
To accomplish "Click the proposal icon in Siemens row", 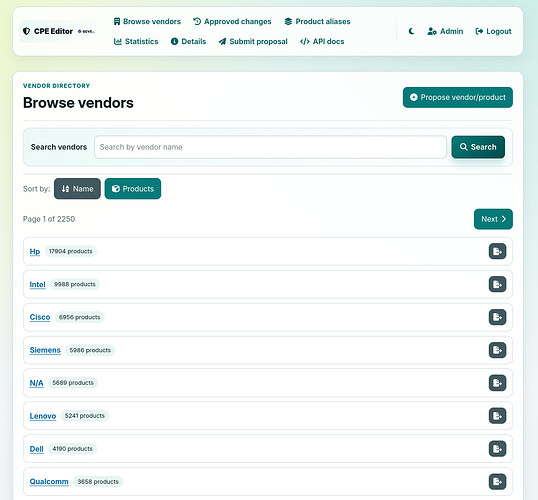I will pyautogui.click(x=497, y=350).
